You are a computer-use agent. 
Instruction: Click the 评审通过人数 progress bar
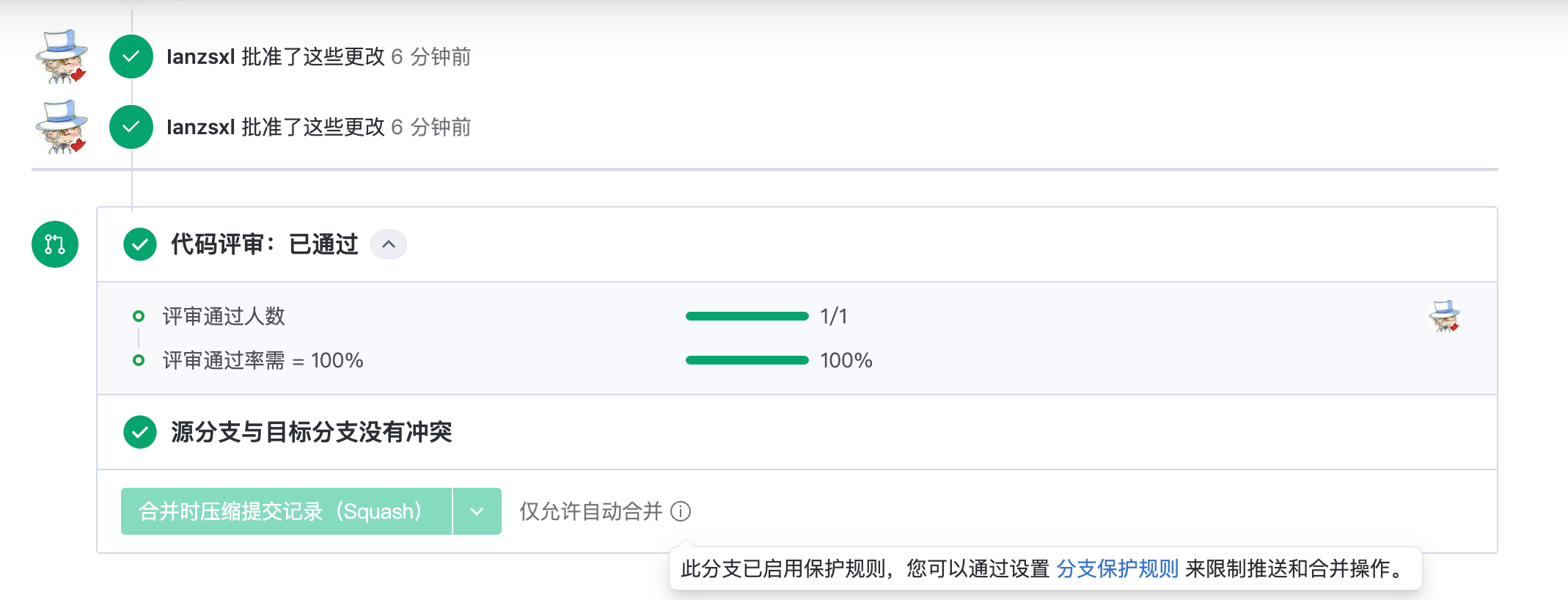[747, 316]
